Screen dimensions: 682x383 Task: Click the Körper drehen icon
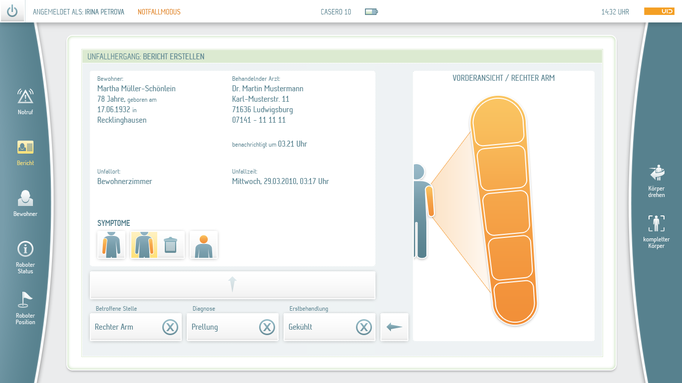(656, 181)
